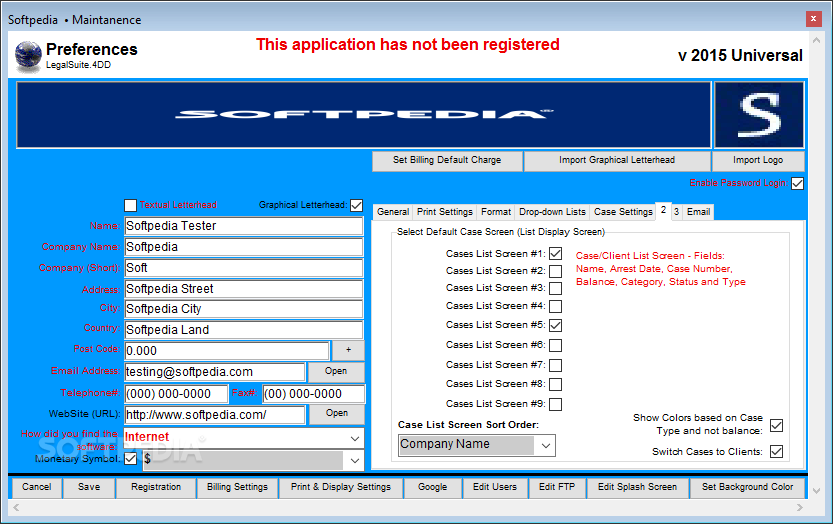Click Set Billing Default Charge button
The image size is (833, 524).
(447, 160)
